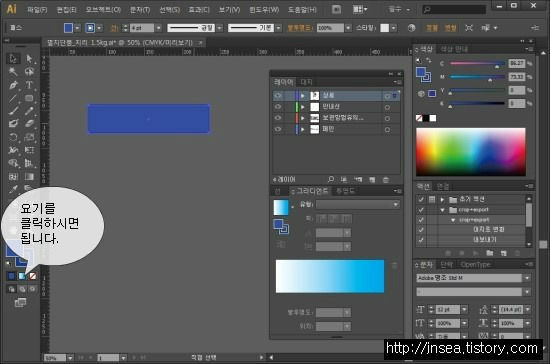Expand the 상세 layer arrow
Image resolution: width=550 pixels, height=364 pixels.
pos(303,95)
